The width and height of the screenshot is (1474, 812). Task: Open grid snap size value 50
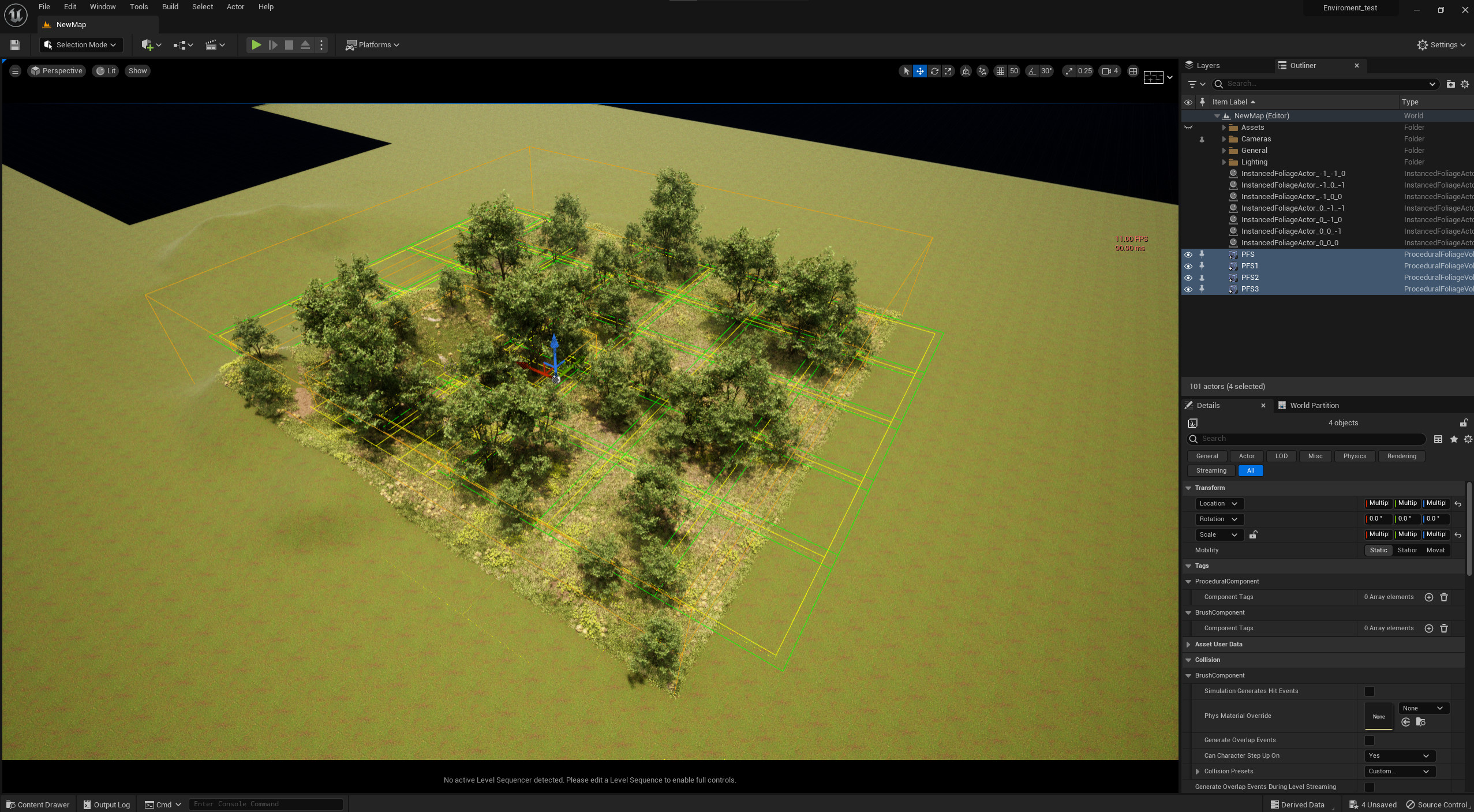point(1014,71)
